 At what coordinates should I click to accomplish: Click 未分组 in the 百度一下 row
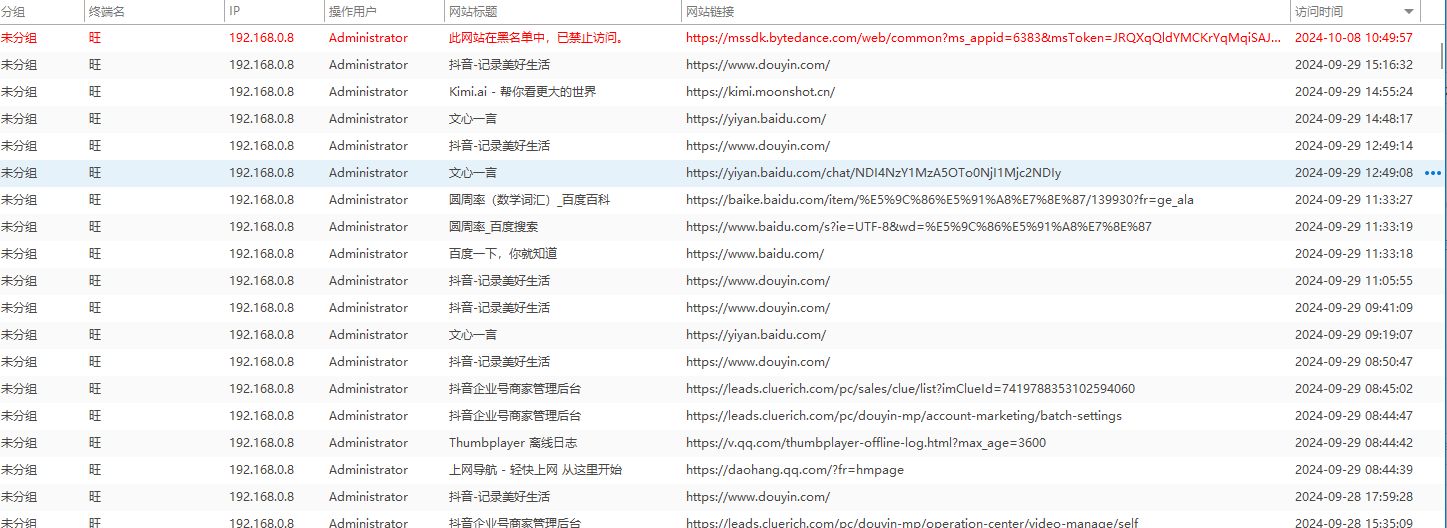coord(18,254)
